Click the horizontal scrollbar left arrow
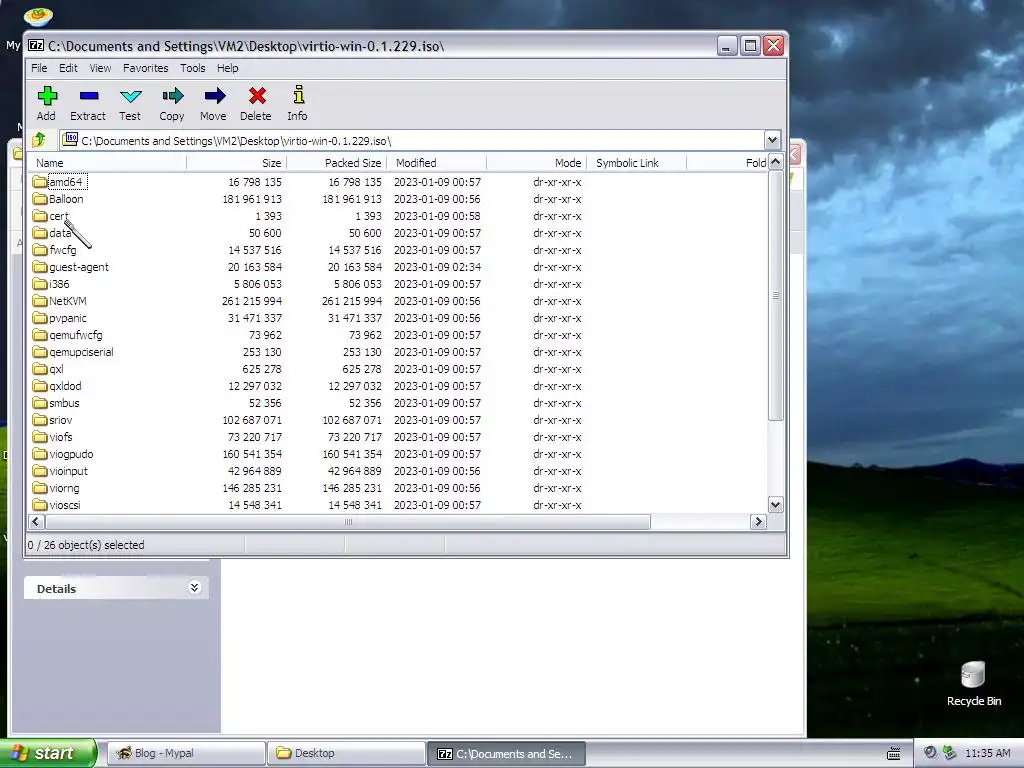The width and height of the screenshot is (1024, 768). [x=36, y=521]
